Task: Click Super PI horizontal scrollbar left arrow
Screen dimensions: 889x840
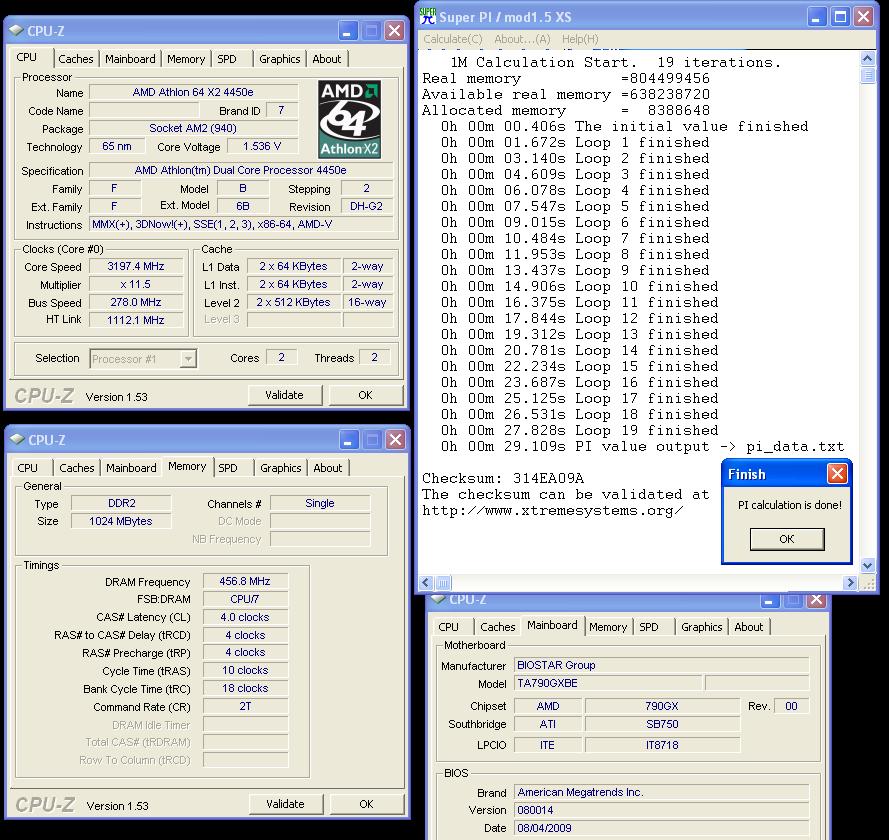Action: pos(427,583)
